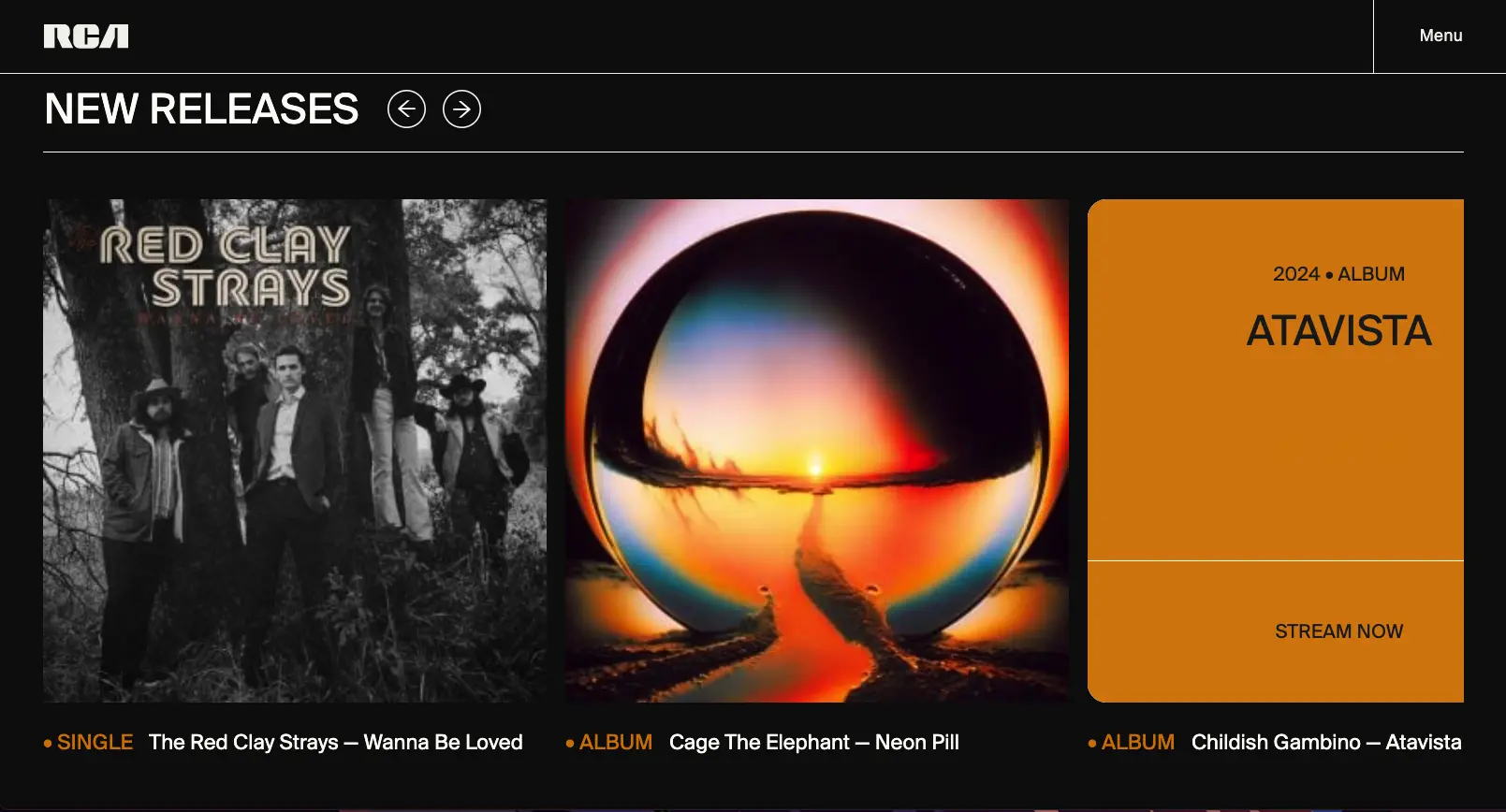
Task: Click the ALBUM label beside Cage The Elephant
Action: [x=616, y=742]
